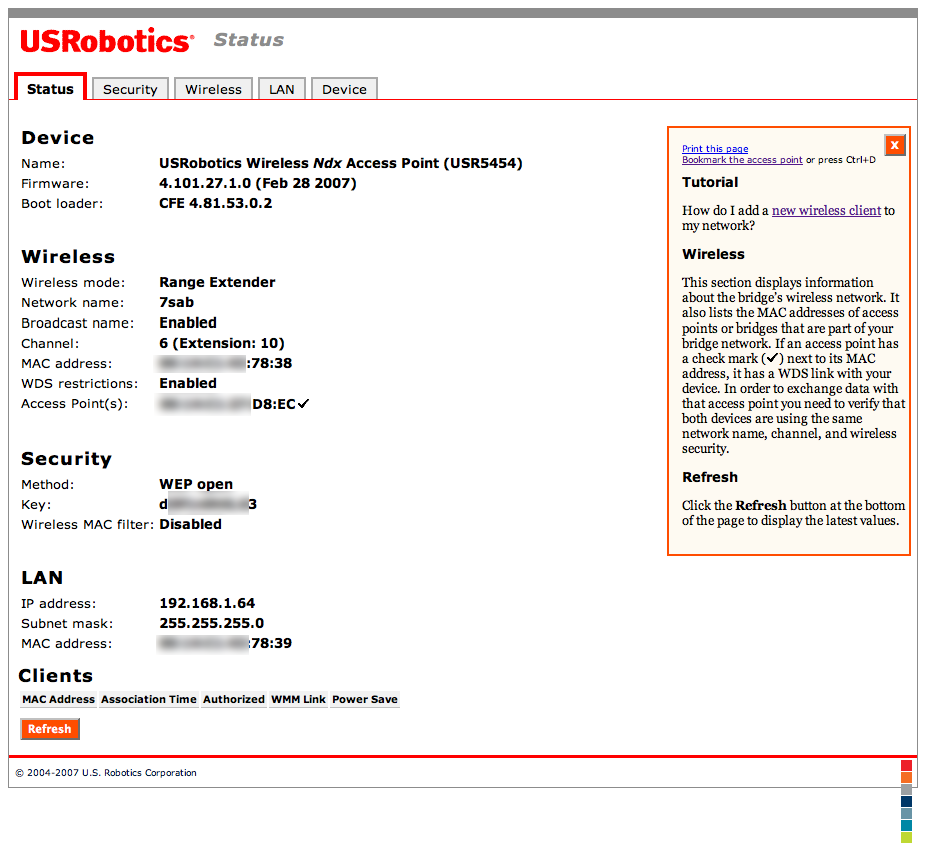The height and width of the screenshot is (848, 926).
Task: Close the help panel with the X button
Action: tap(895, 145)
